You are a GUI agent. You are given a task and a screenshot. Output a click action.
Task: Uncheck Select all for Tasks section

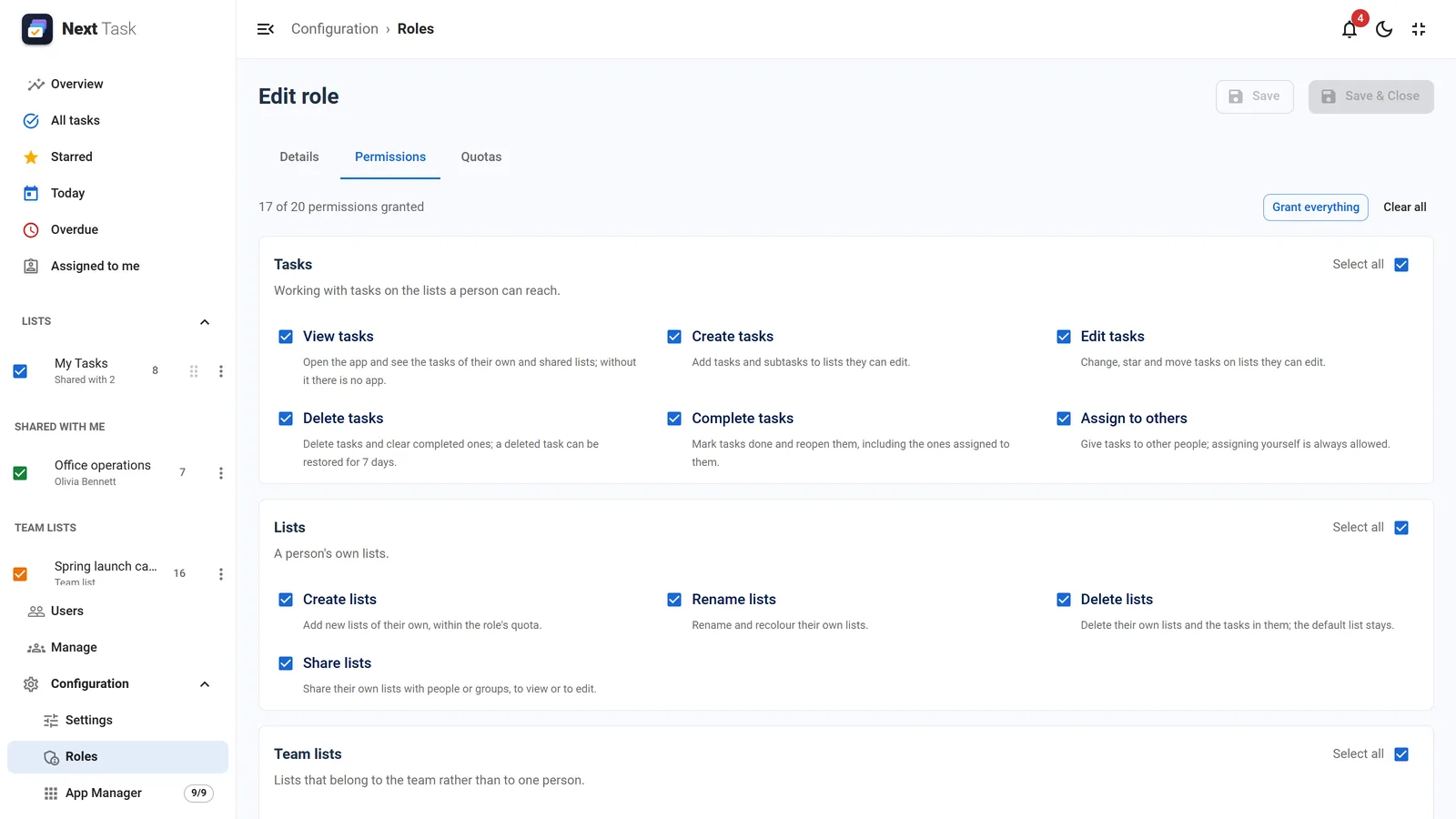tap(1401, 265)
